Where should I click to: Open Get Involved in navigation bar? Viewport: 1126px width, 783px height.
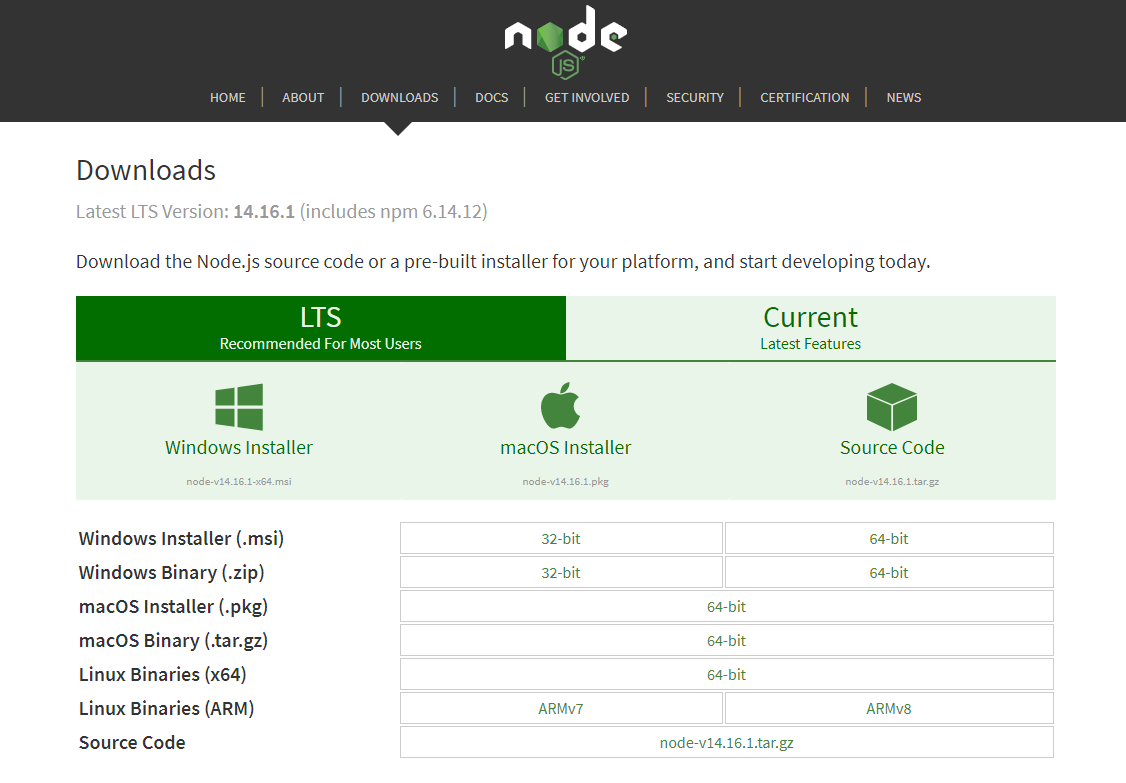point(587,98)
